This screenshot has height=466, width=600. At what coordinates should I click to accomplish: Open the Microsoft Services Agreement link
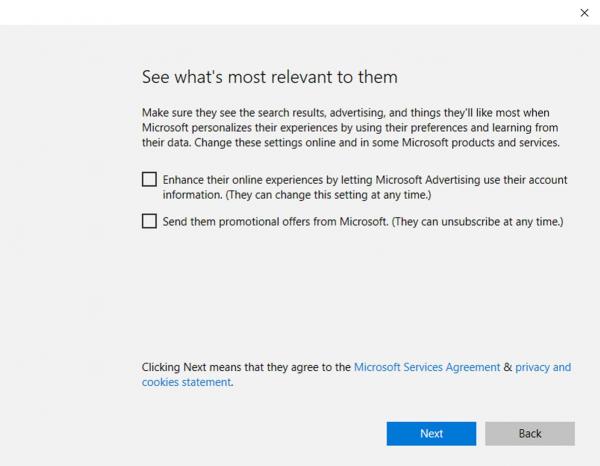click(x=427, y=367)
